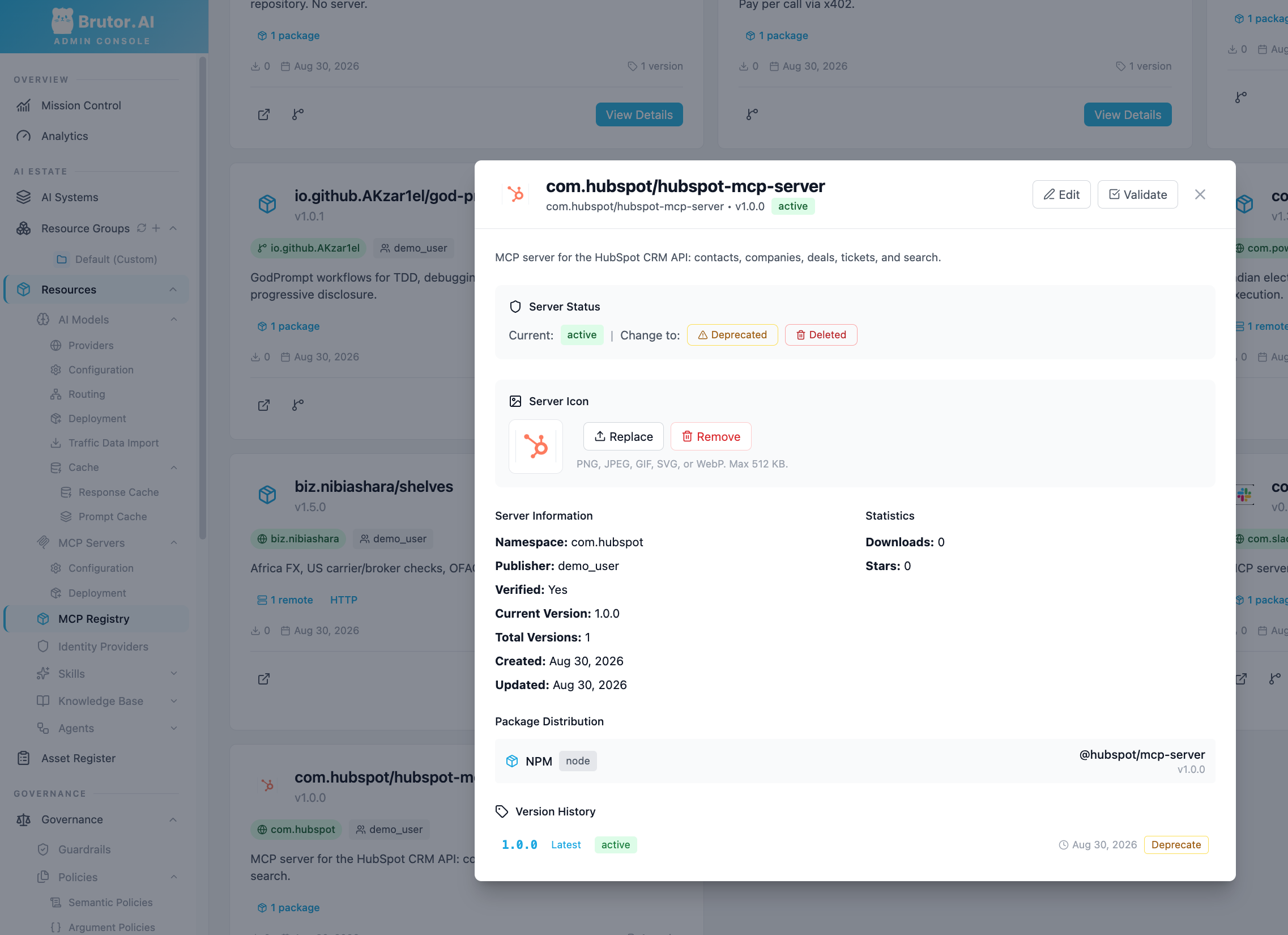1288x935 pixels.
Task: Refresh Resource Groups icon
Action: (x=142, y=228)
